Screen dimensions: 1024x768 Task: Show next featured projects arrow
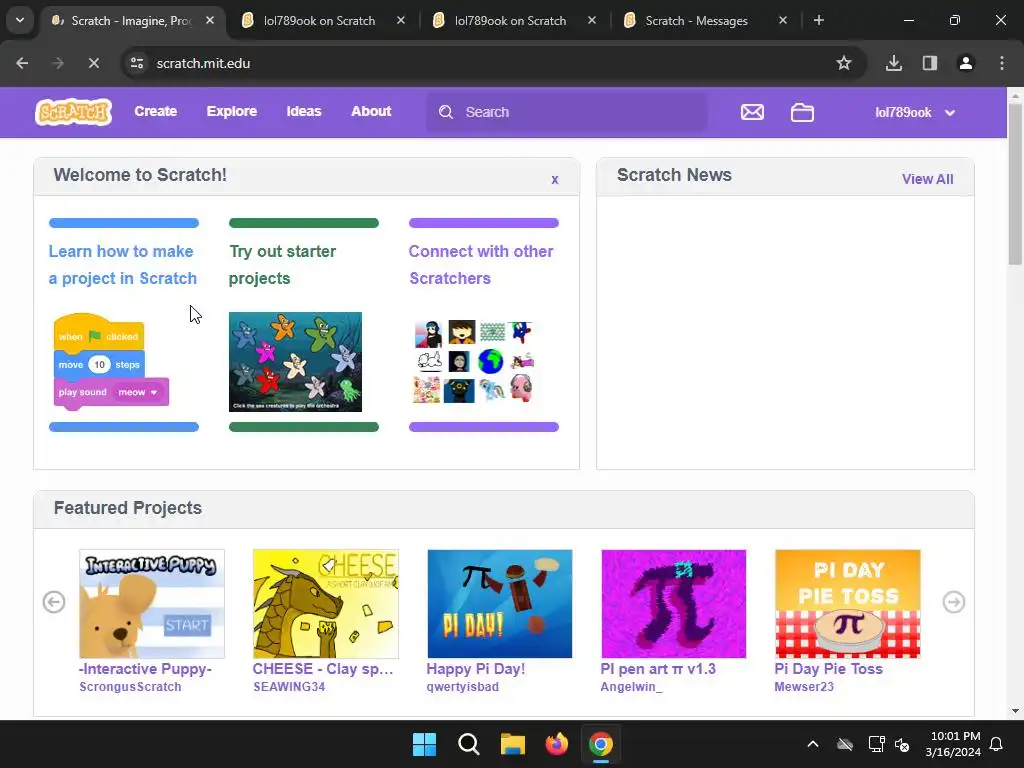point(954,602)
